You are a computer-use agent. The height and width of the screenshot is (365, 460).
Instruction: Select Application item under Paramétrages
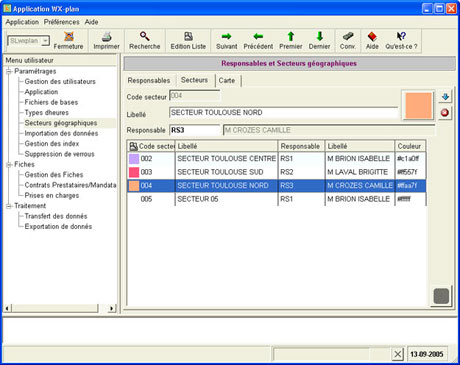click(x=41, y=92)
